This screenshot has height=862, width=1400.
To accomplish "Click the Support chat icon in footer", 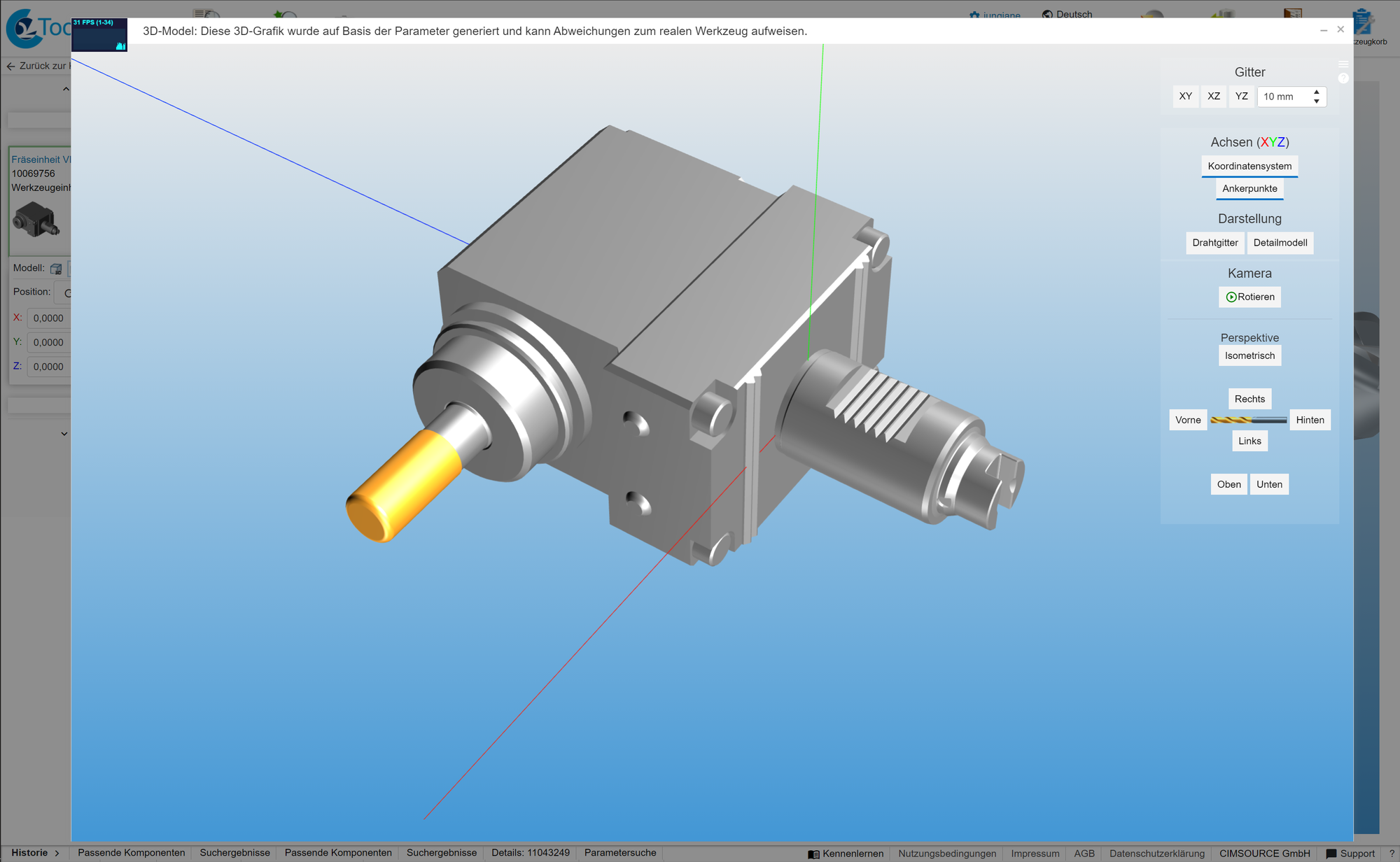I will click(1331, 854).
